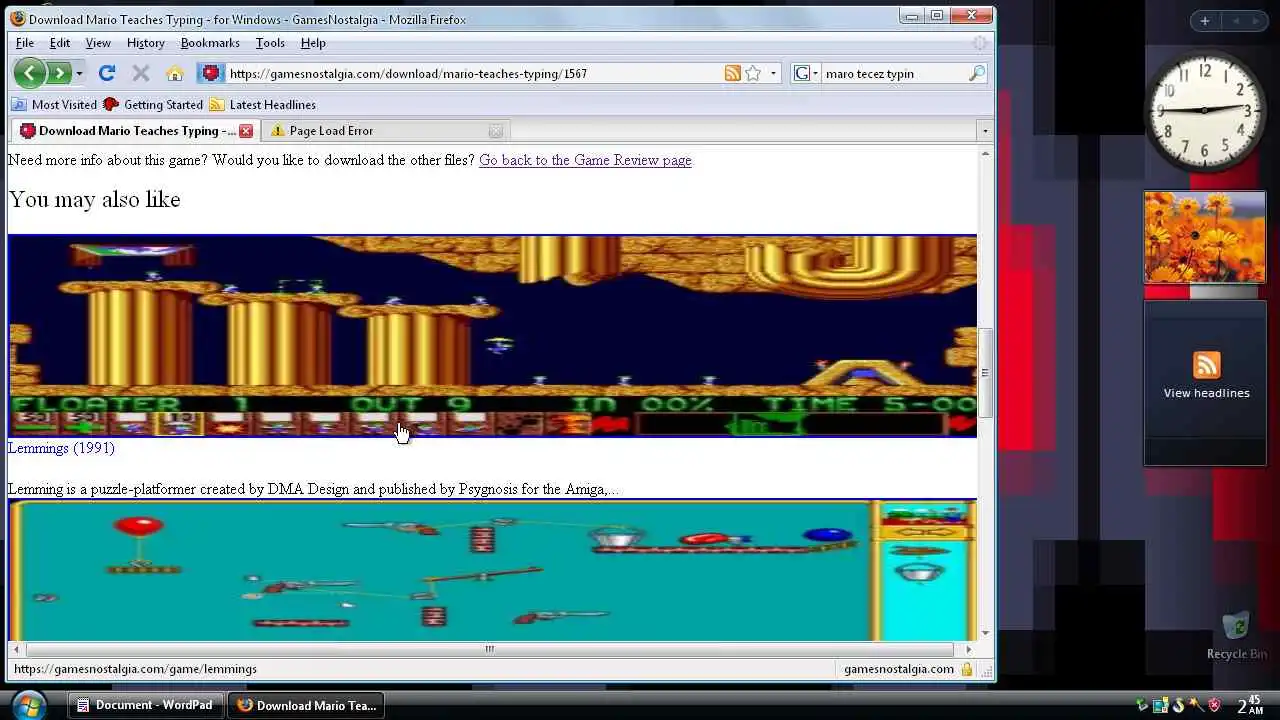Open the Lemmings game screenshot thumbnail
Viewport: 1280px width, 720px height.
[x=492, y=336]
